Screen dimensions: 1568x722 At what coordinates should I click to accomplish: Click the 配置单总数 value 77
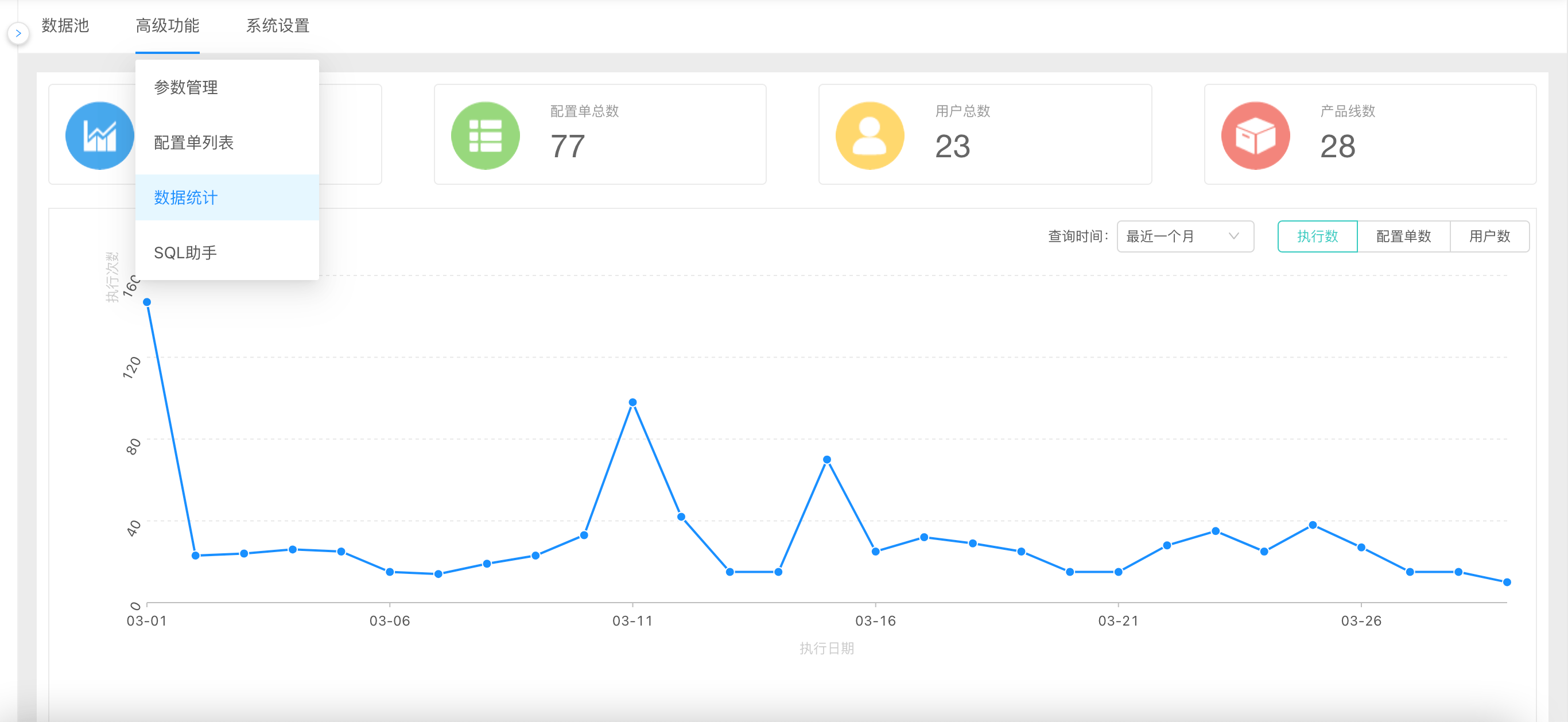pyautogui.click(x=567, y=146)
